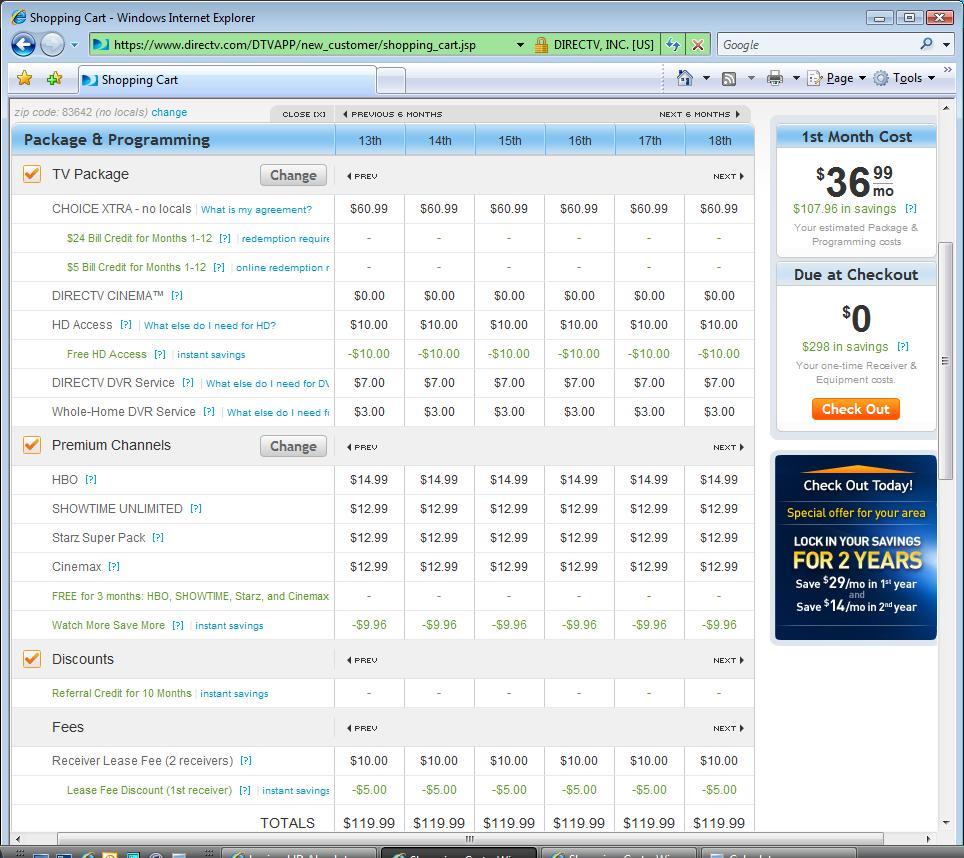Show PREVIOUS 6 MONTHS of costs
This screenshot has height=858, width=964.
coord(392,114)
